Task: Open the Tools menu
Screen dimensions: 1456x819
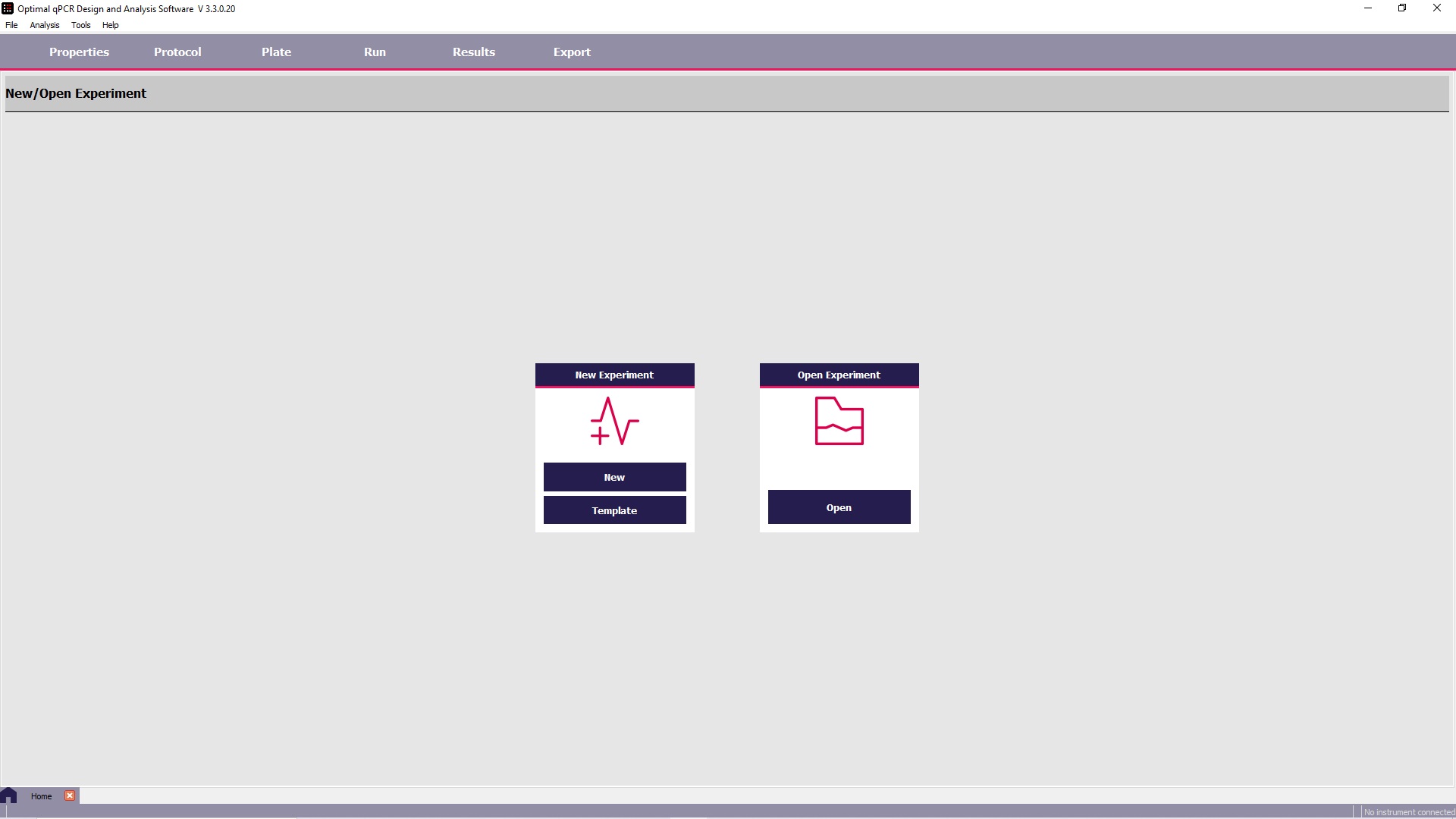Action: click(80, 25)
